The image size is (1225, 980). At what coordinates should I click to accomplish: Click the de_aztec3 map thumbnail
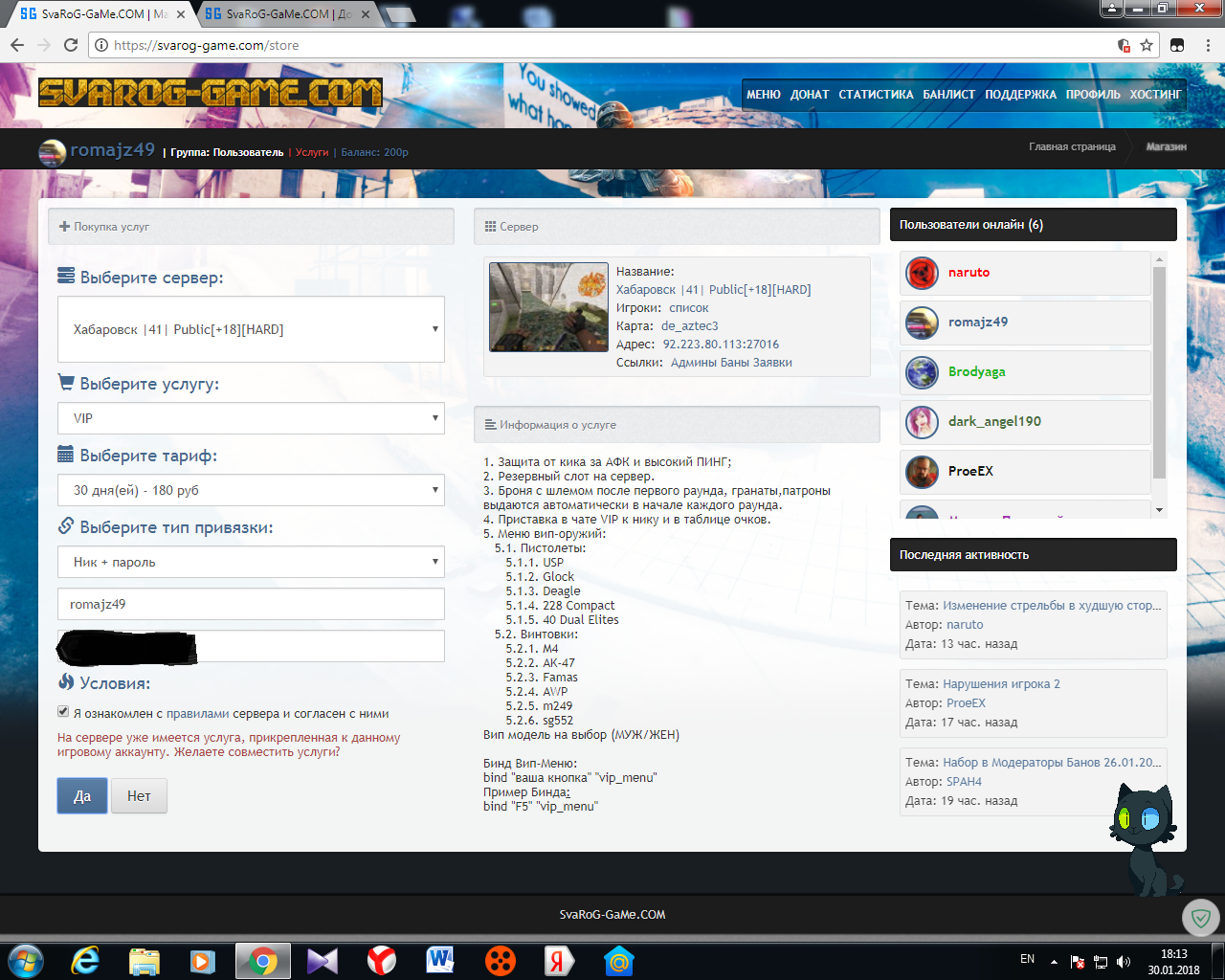(548, 307)
